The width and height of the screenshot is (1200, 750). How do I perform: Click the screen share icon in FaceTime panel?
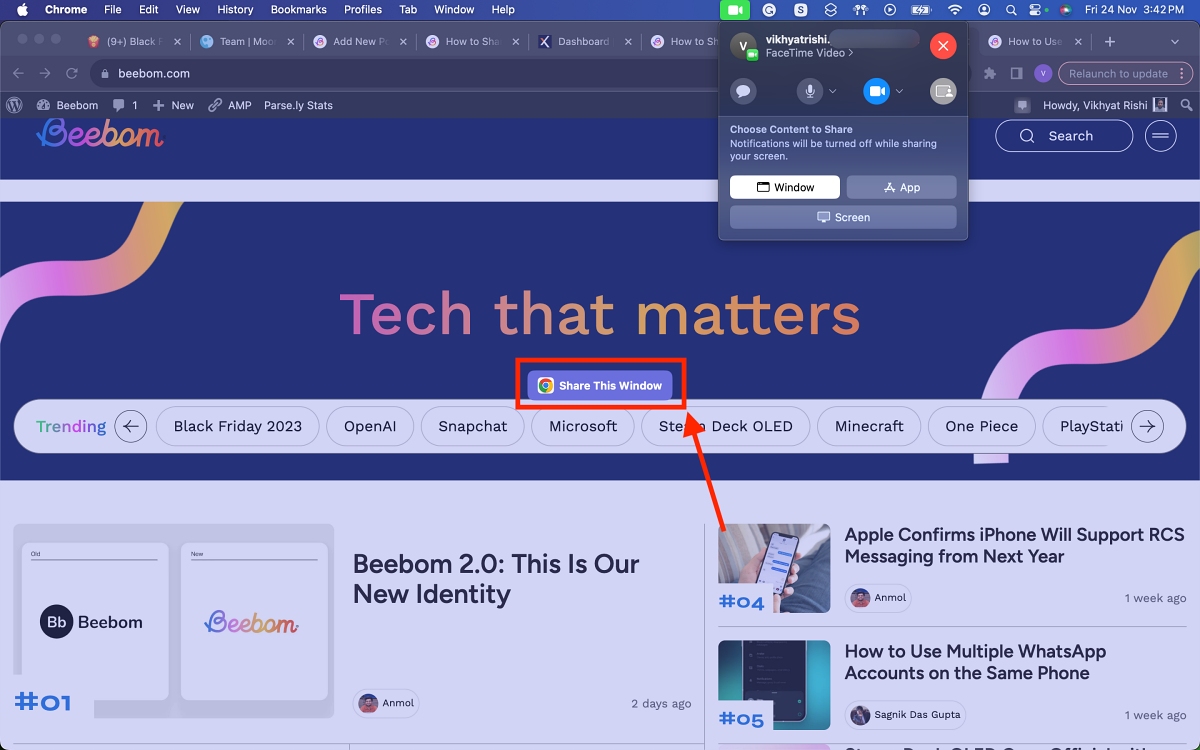(x=943, y=91)
